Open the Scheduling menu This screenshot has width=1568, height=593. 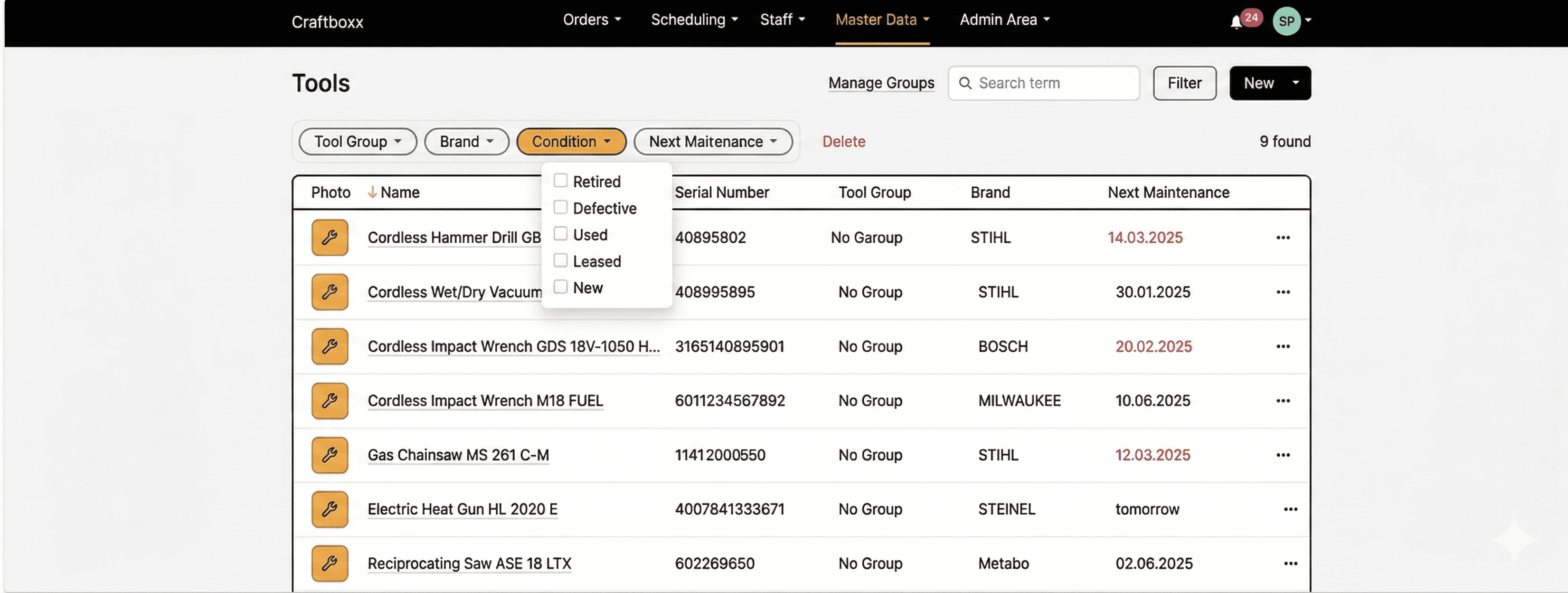(x=694, y=19)
